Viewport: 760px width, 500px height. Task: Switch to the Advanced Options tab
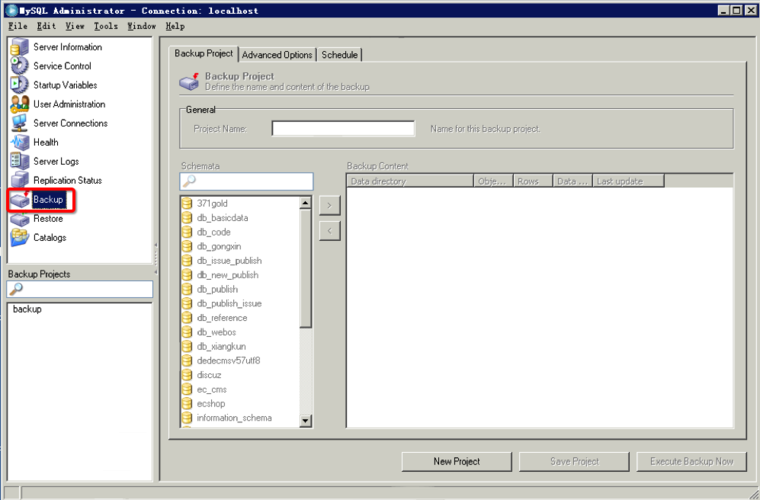pos(277,55)
